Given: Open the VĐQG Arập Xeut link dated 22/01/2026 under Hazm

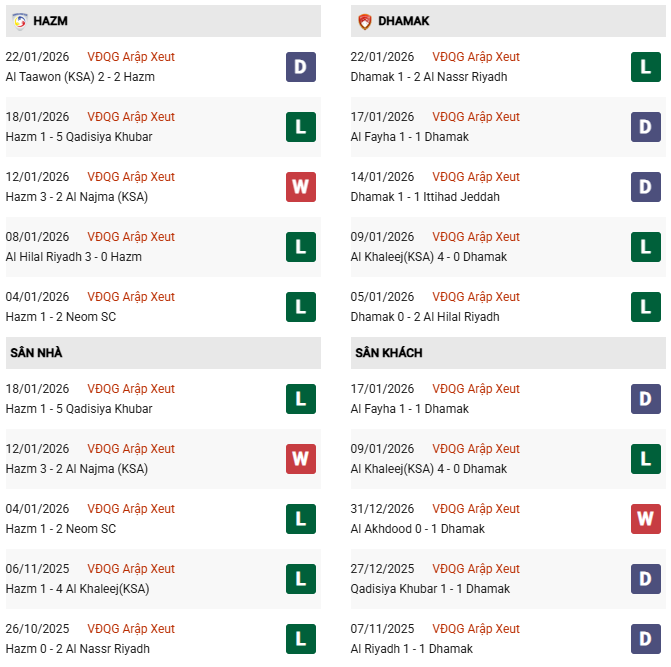Looking at the screenshot, I should (131, 57).
